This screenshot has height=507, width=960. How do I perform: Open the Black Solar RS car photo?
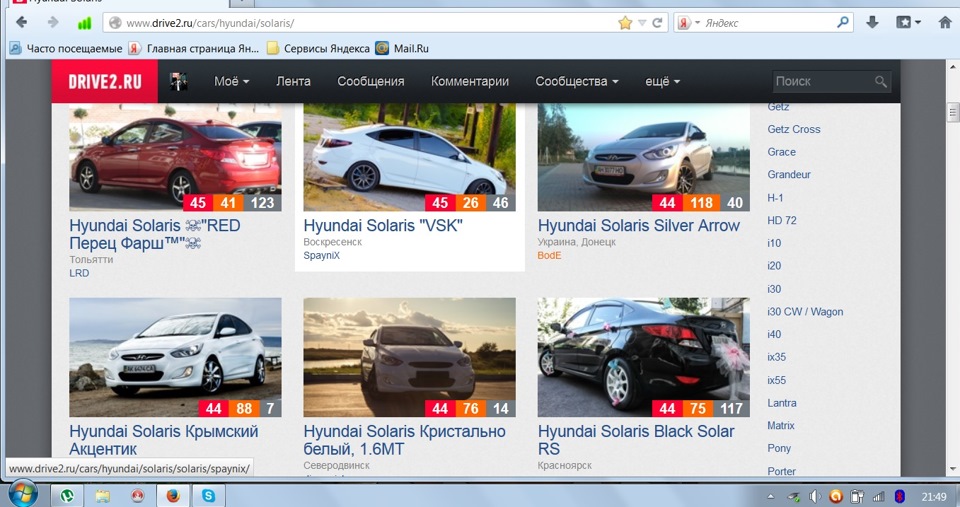point(643,358)
